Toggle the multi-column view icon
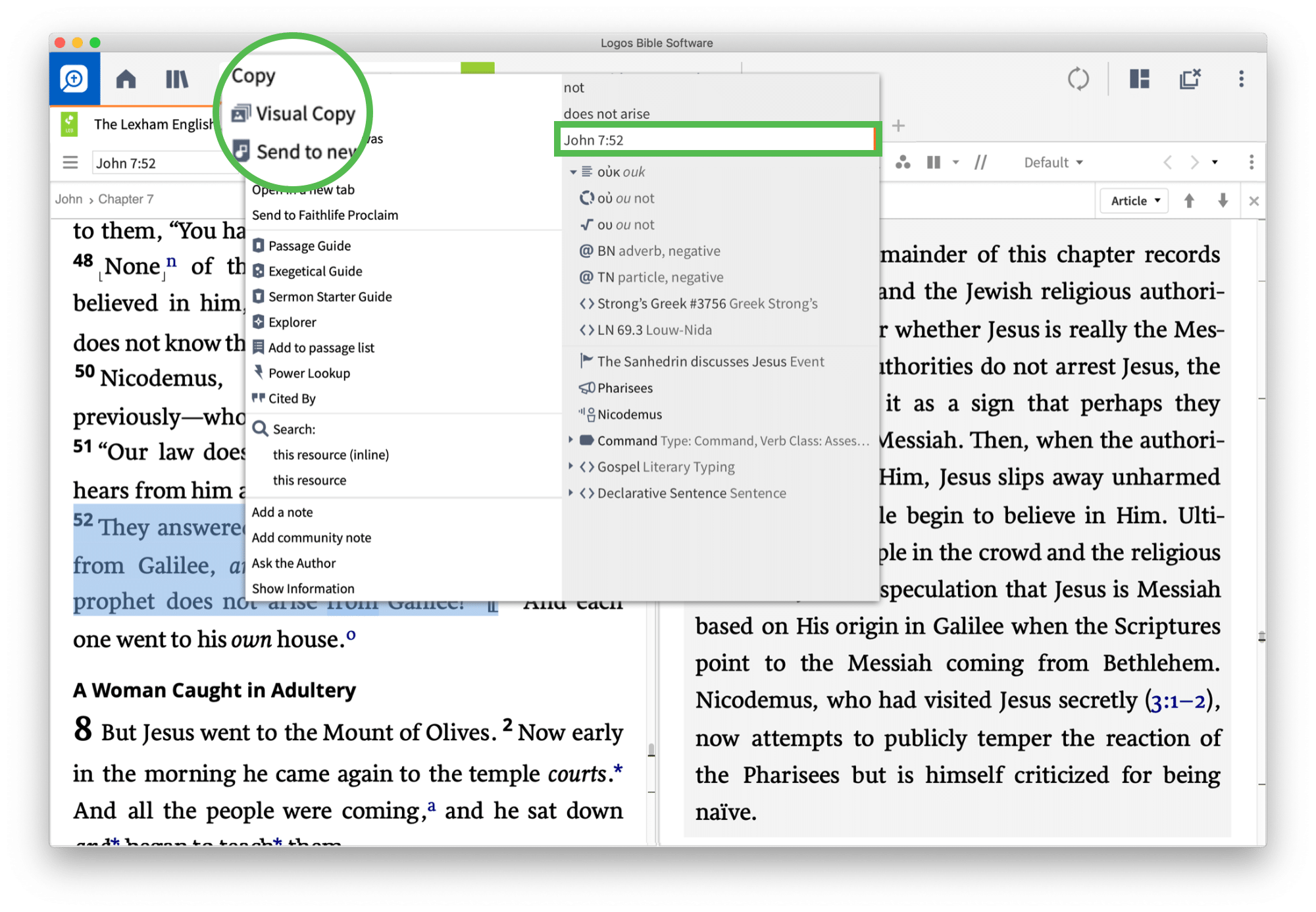1316x912 pixels. pos(934,163)
